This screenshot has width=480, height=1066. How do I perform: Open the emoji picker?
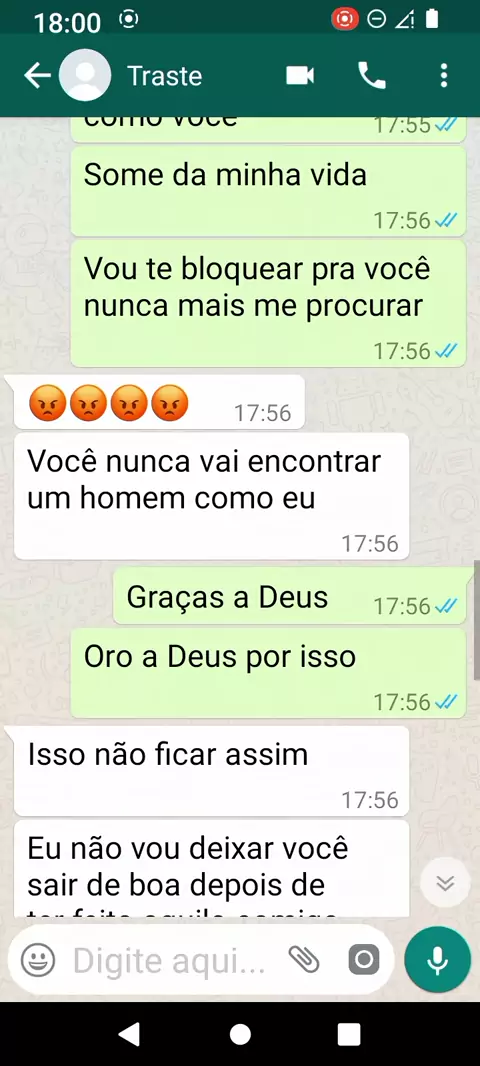pyautogui.click(x=38, y=959)
